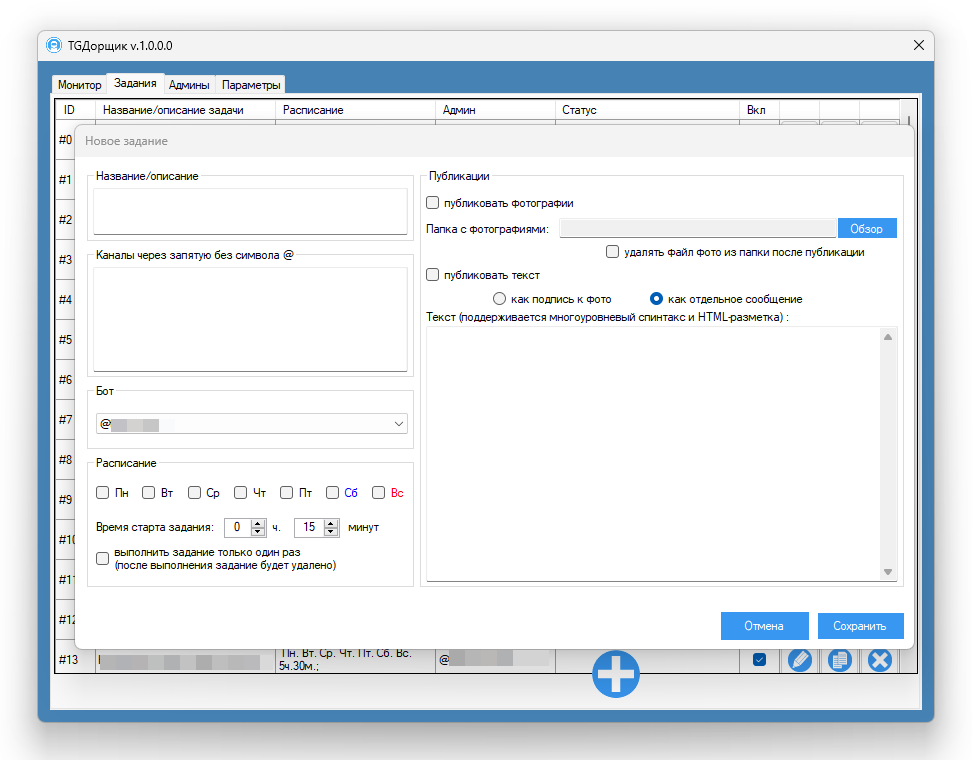This screenshot has width=972, height=760.
Task: Open the Админы tab
Action: point(189,85)
